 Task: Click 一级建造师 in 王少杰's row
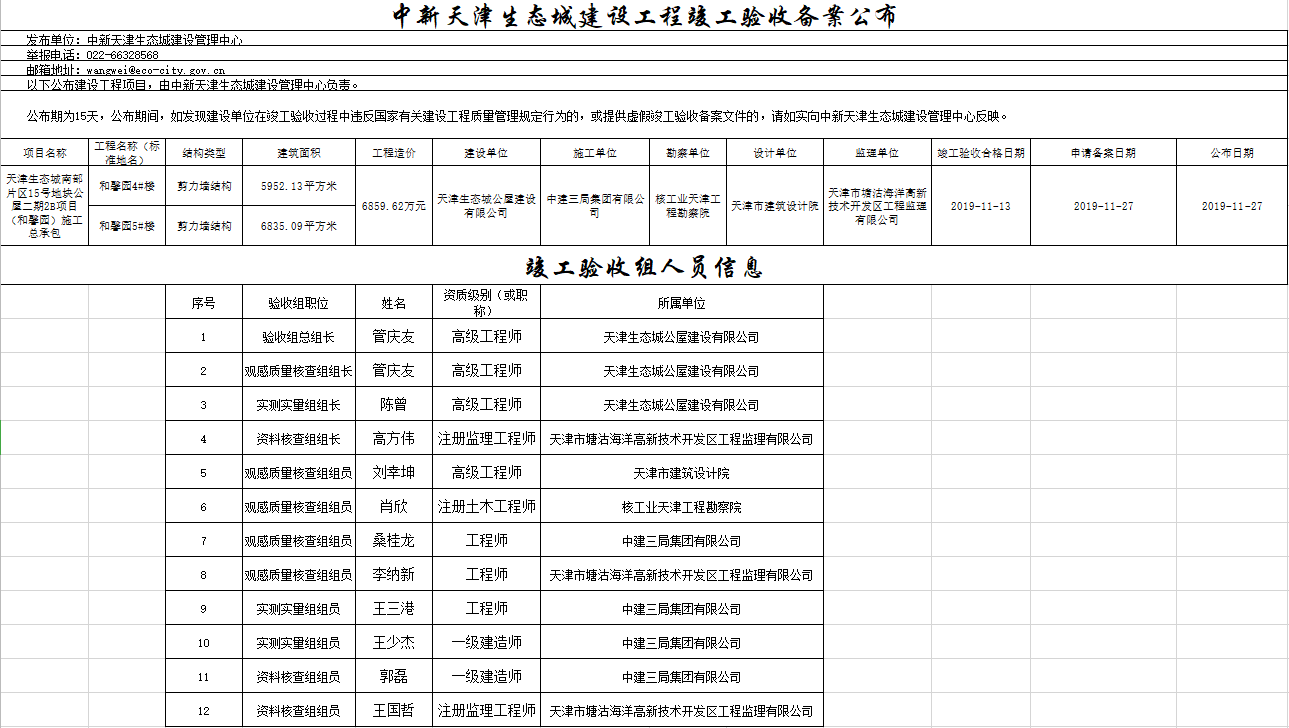tap(486, 643)
